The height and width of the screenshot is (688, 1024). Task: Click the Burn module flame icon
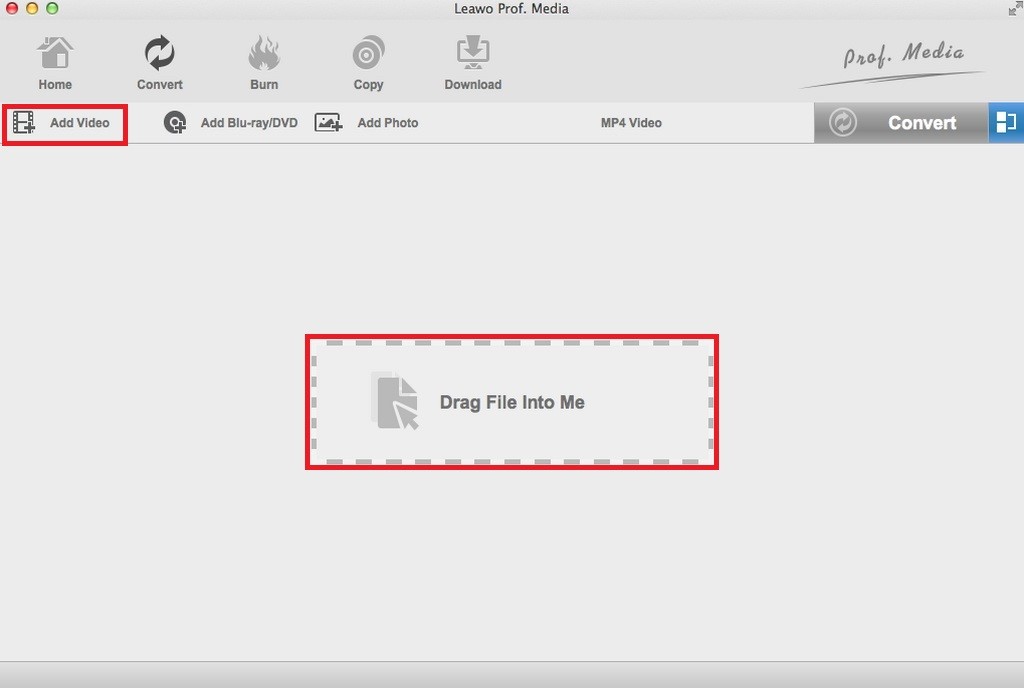click(263, 50)
